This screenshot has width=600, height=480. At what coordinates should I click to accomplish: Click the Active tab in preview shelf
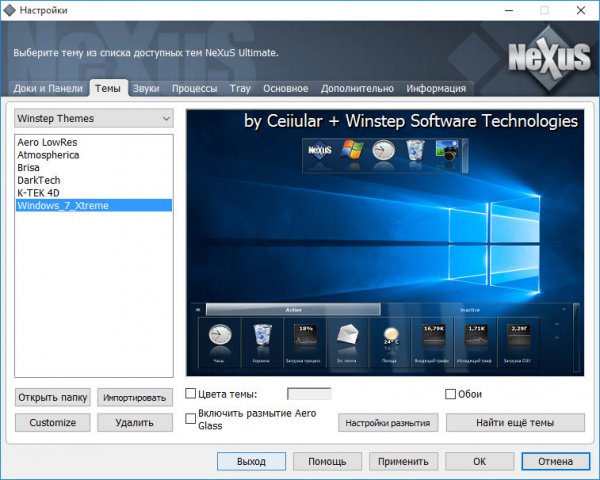(x=293, y=310)
